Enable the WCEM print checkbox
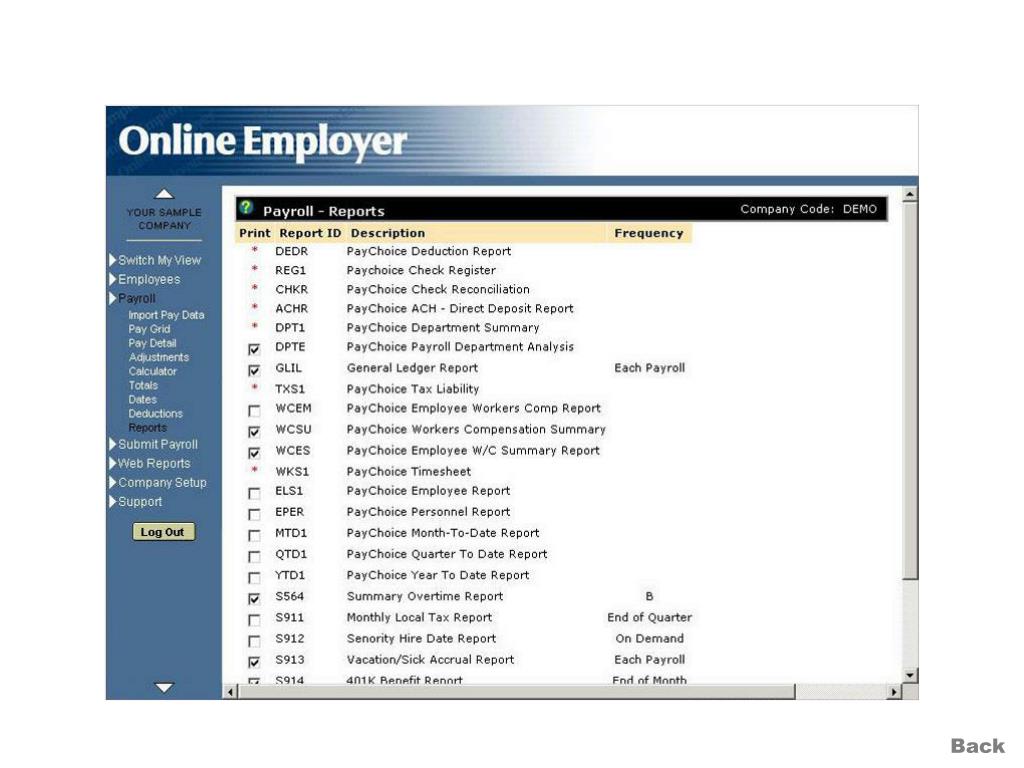1024x768 pixels. [254, 411]
